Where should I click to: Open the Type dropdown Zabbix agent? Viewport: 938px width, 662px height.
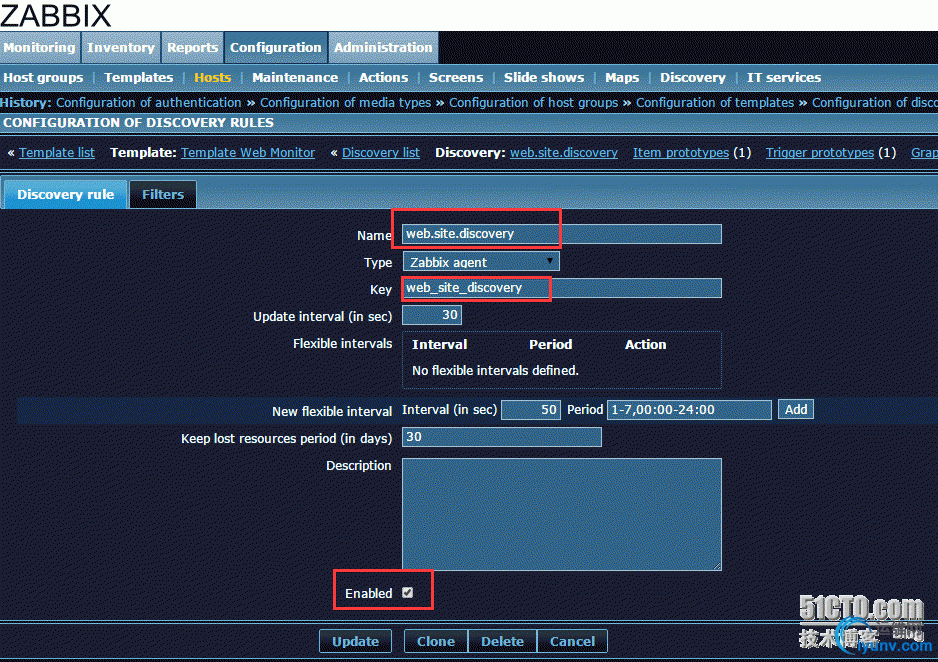(x=481, y=262)
